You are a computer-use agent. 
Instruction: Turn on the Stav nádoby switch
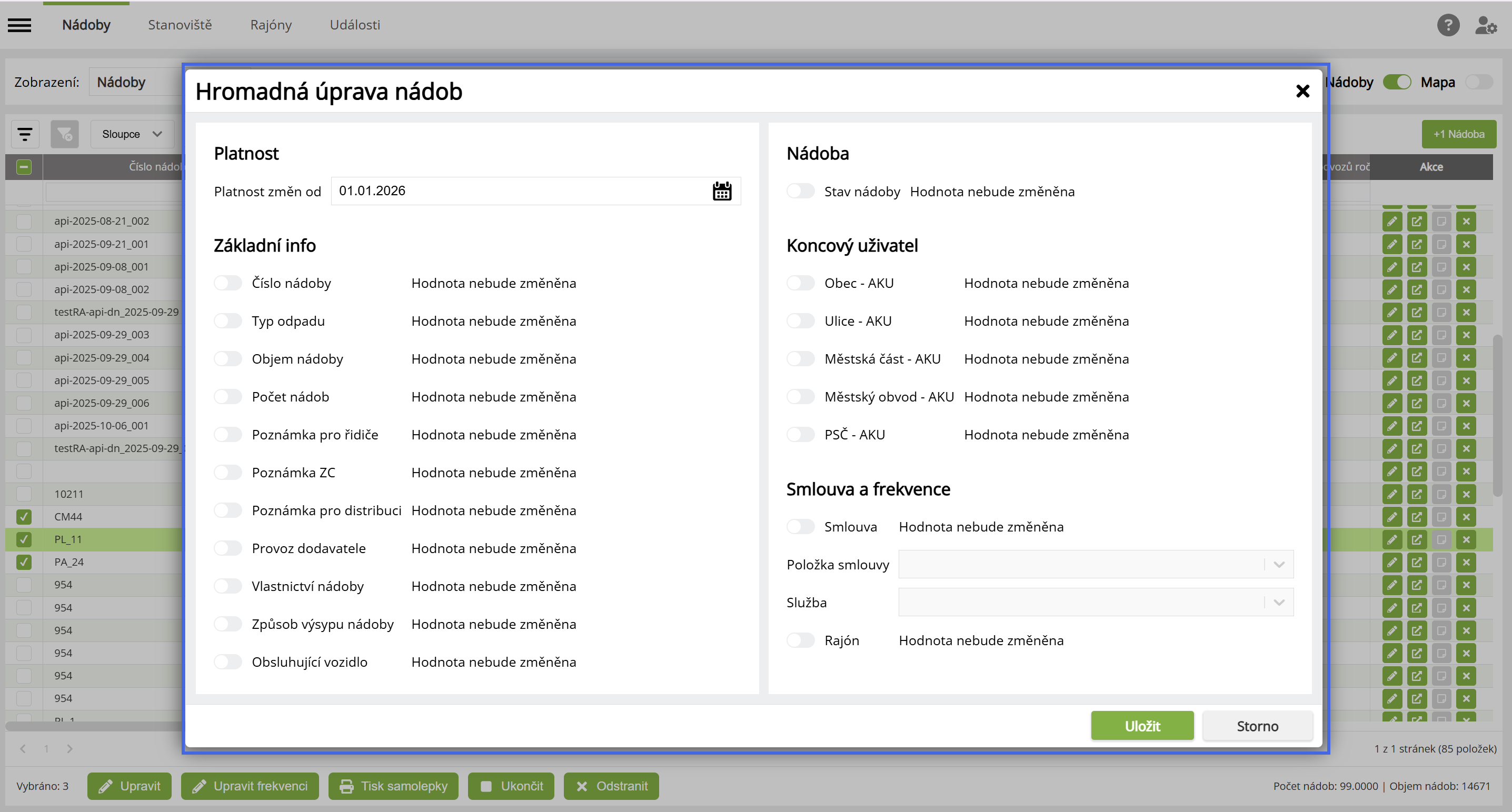[800, 191]
